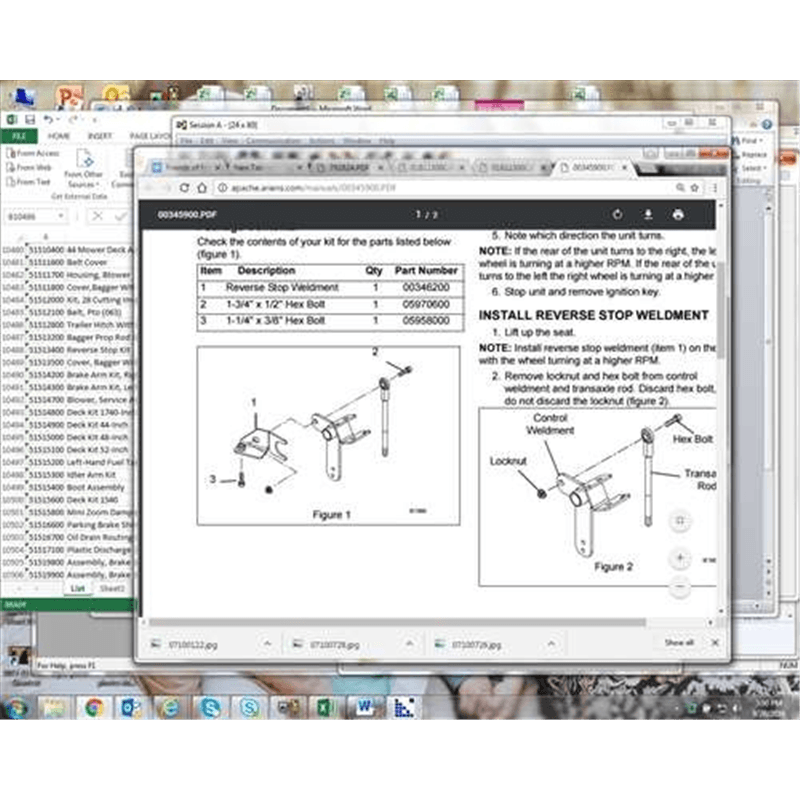Screen dimensions: 800x800
Task: Click From Web in Get External Data
Action: [33, 168]
